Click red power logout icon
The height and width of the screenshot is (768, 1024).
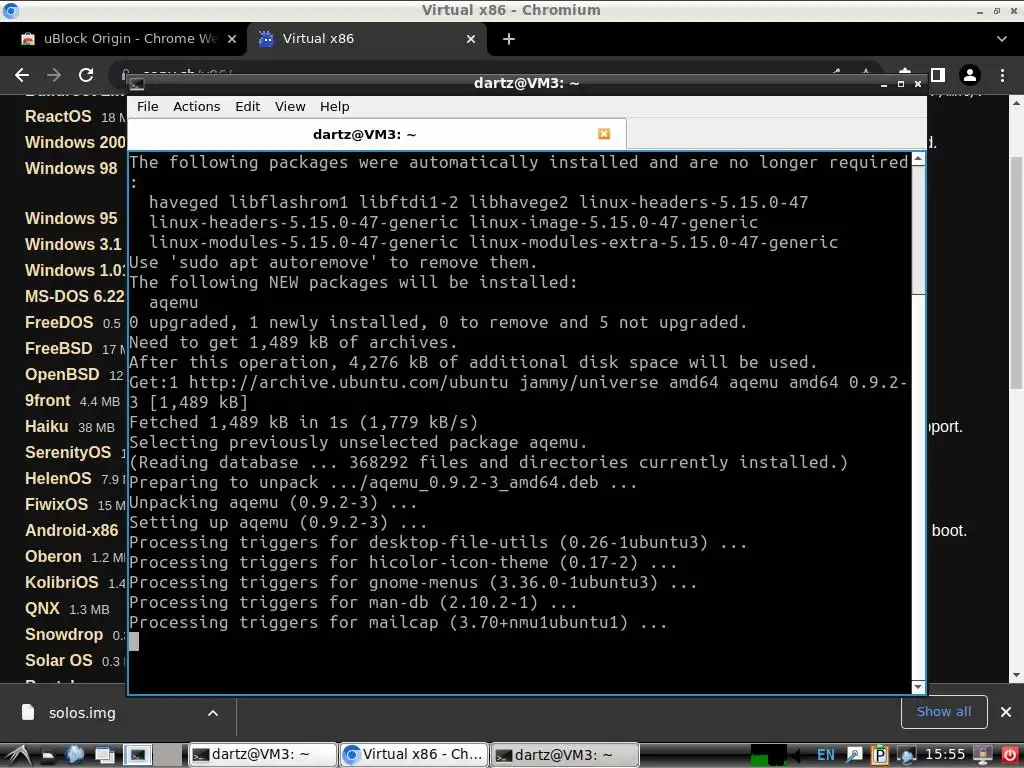tap(1009, 755)
